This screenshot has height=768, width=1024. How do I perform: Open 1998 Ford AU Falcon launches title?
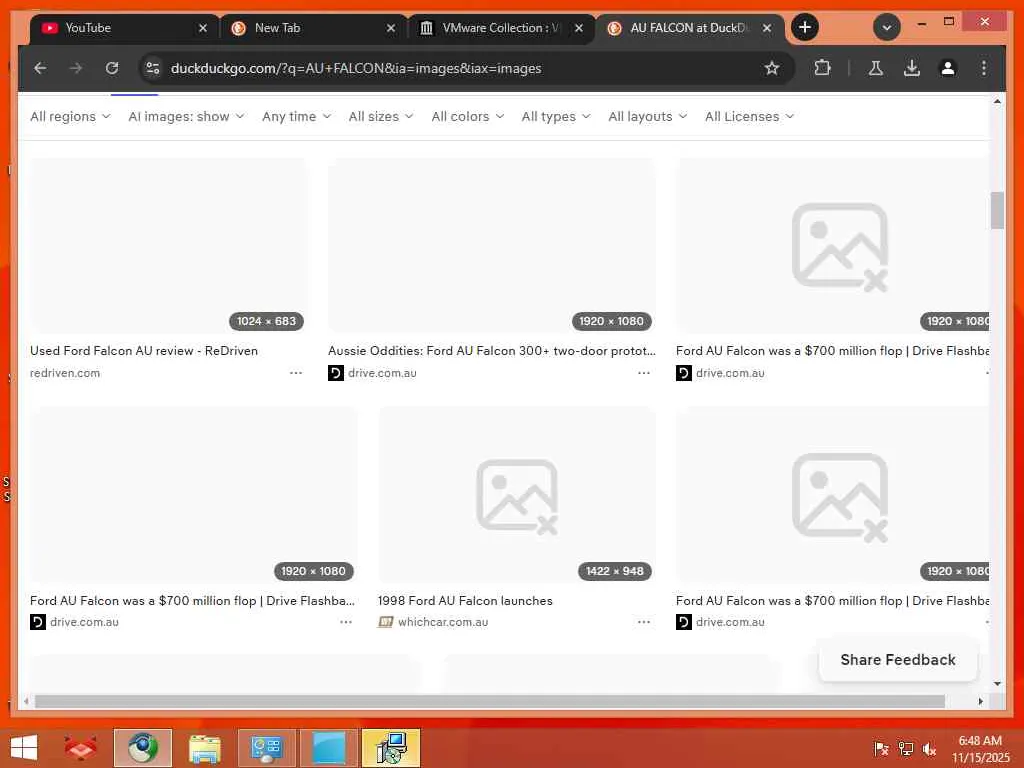465,601
